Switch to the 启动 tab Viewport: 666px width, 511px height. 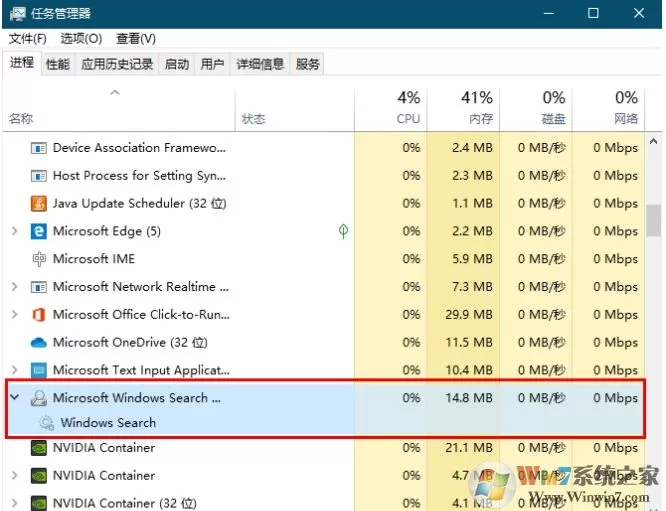click(x=177, y=64)
